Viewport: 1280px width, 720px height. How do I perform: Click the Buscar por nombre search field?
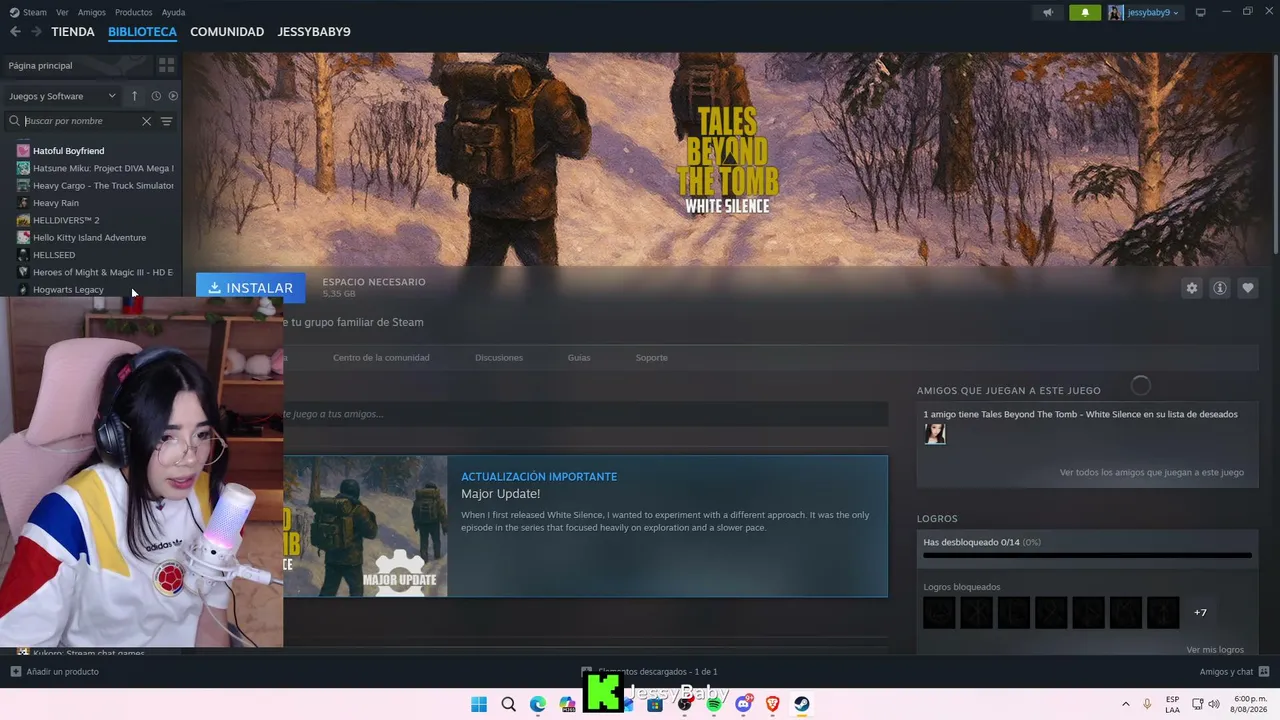coord(80,121)
